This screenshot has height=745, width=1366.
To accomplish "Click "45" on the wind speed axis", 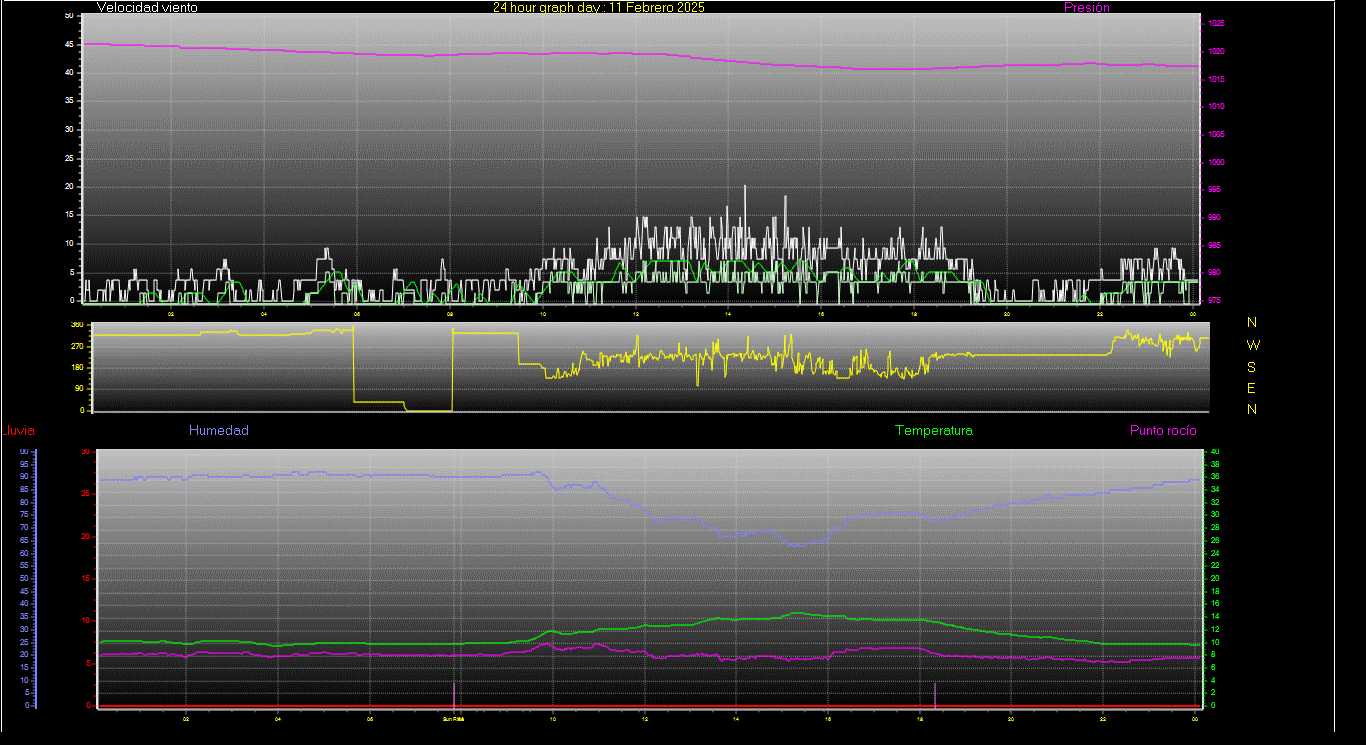I will pos(68,44).
